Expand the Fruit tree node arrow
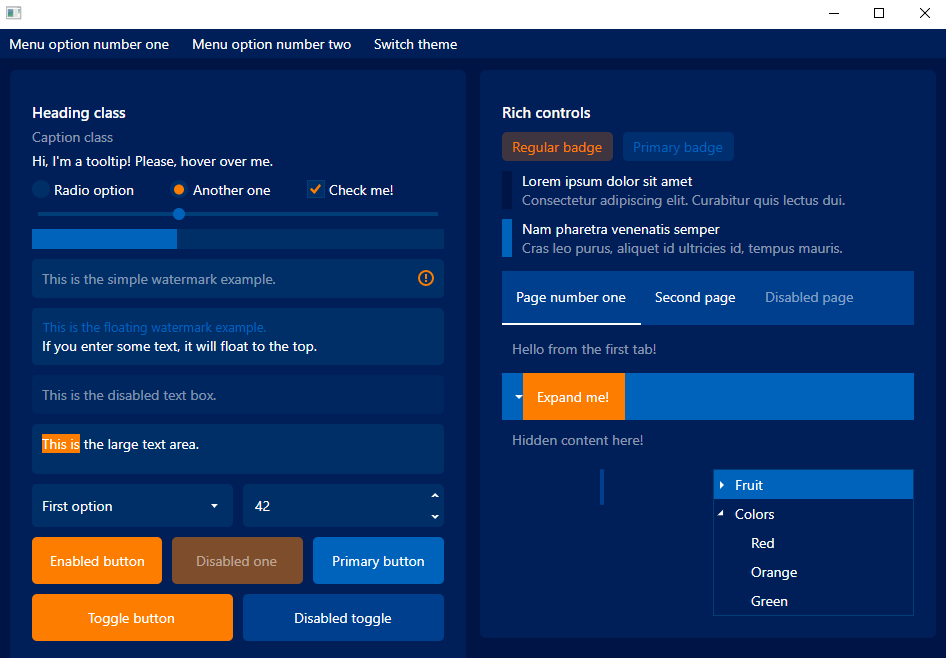This screenshot has height=658, width=946. [722, 485]
